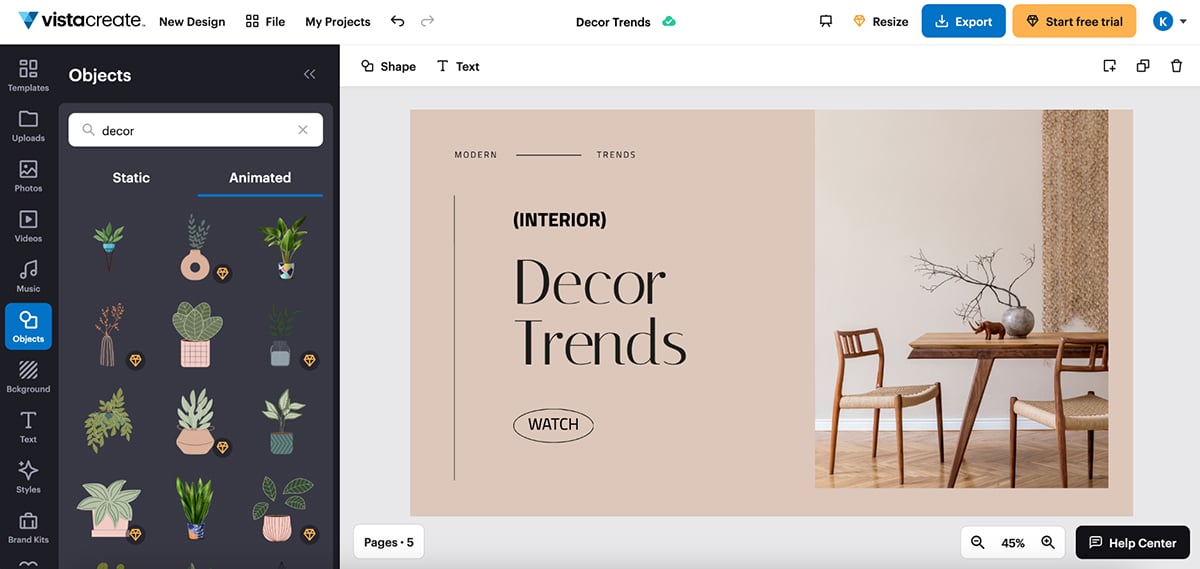Open the Background sidebar panel
This screenshot has width=1200, height=569.
pyautogui.click(x=28, y=377)
